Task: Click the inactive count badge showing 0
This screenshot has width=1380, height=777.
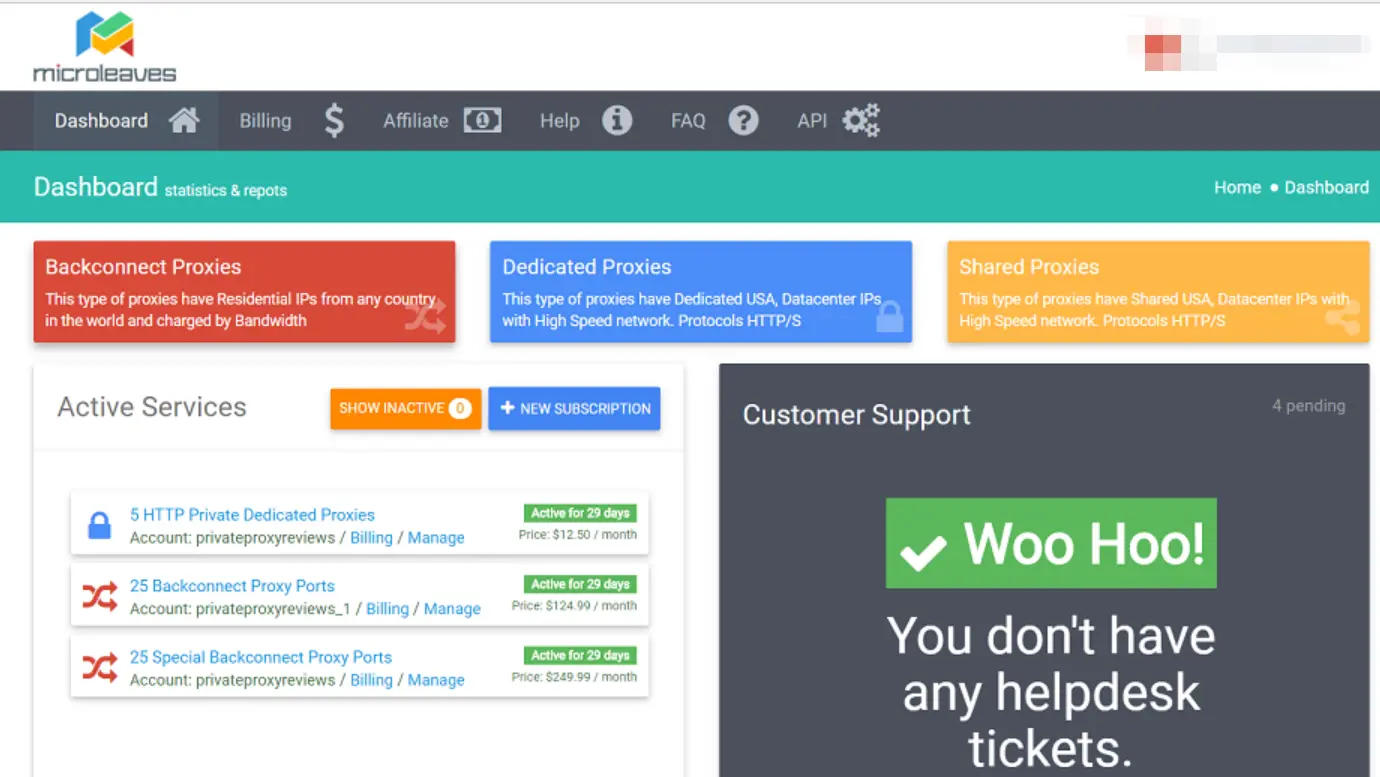Action: click(459, 408)
